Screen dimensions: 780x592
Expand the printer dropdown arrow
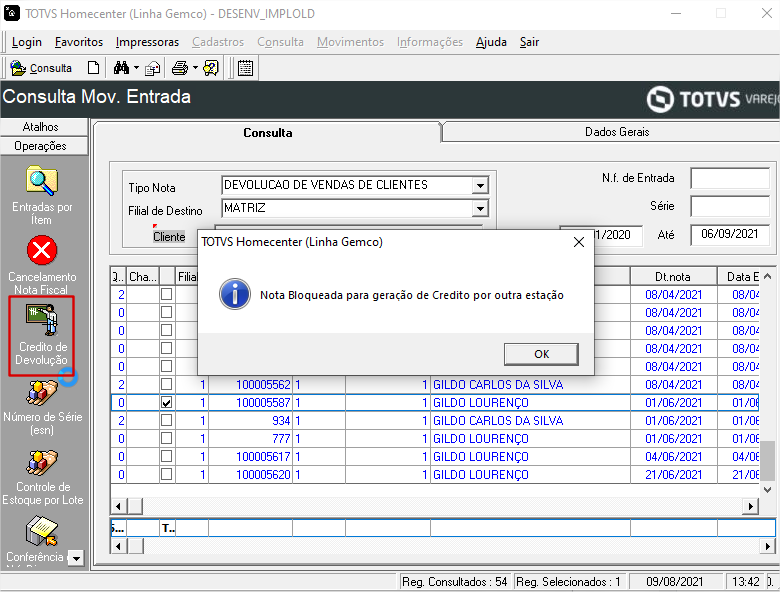195,68
